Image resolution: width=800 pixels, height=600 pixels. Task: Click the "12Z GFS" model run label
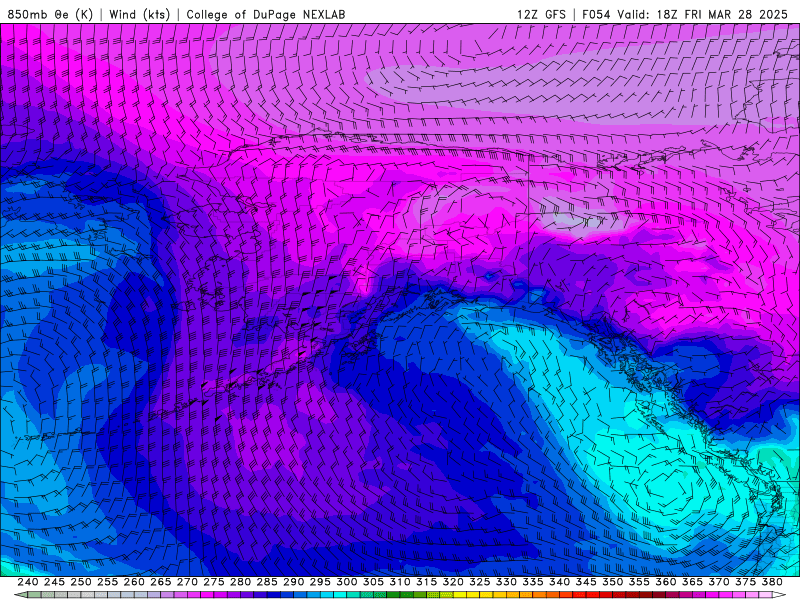point(541,14)
